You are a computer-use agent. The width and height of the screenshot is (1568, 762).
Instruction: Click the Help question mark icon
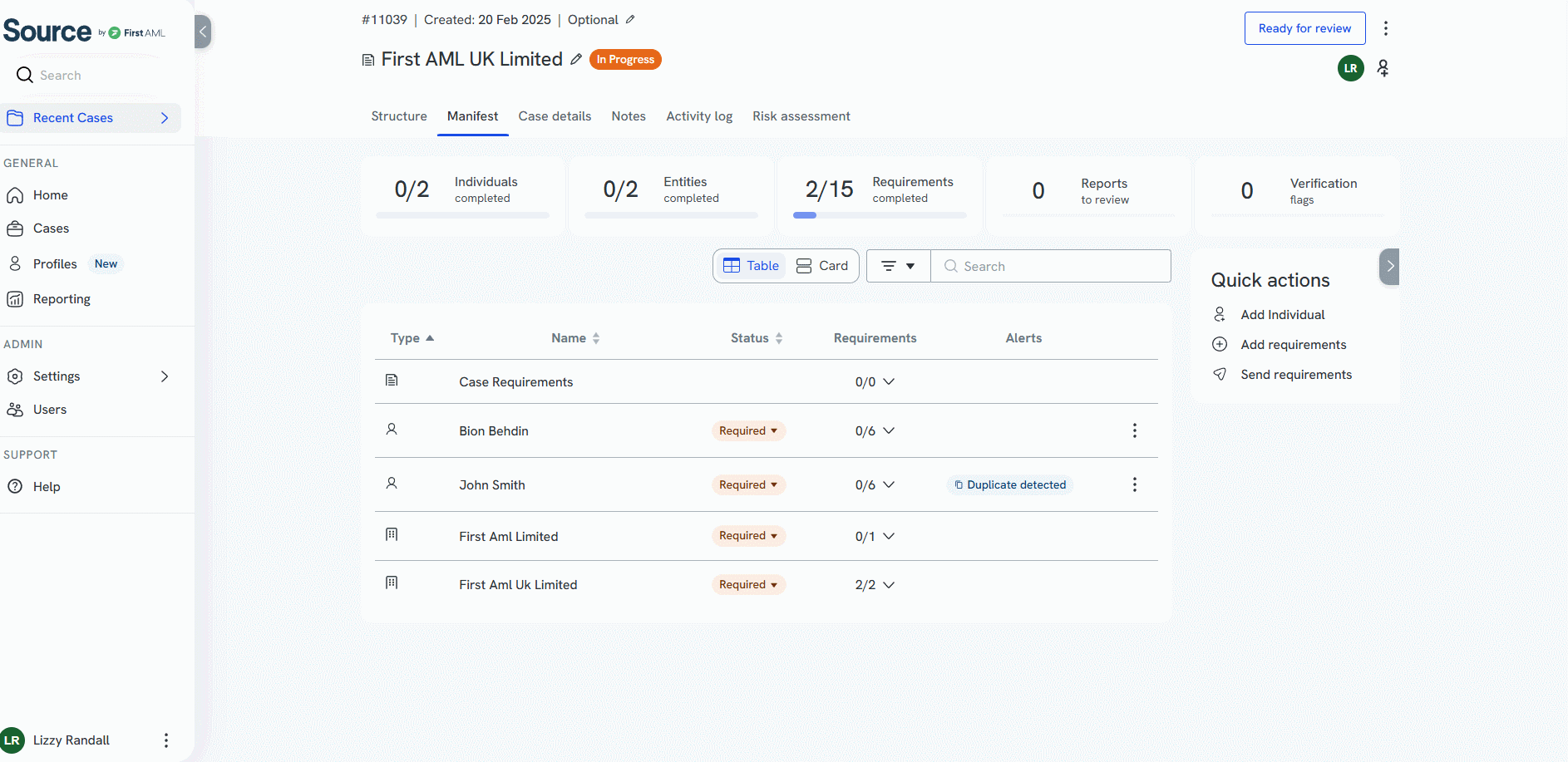point(15,487)
